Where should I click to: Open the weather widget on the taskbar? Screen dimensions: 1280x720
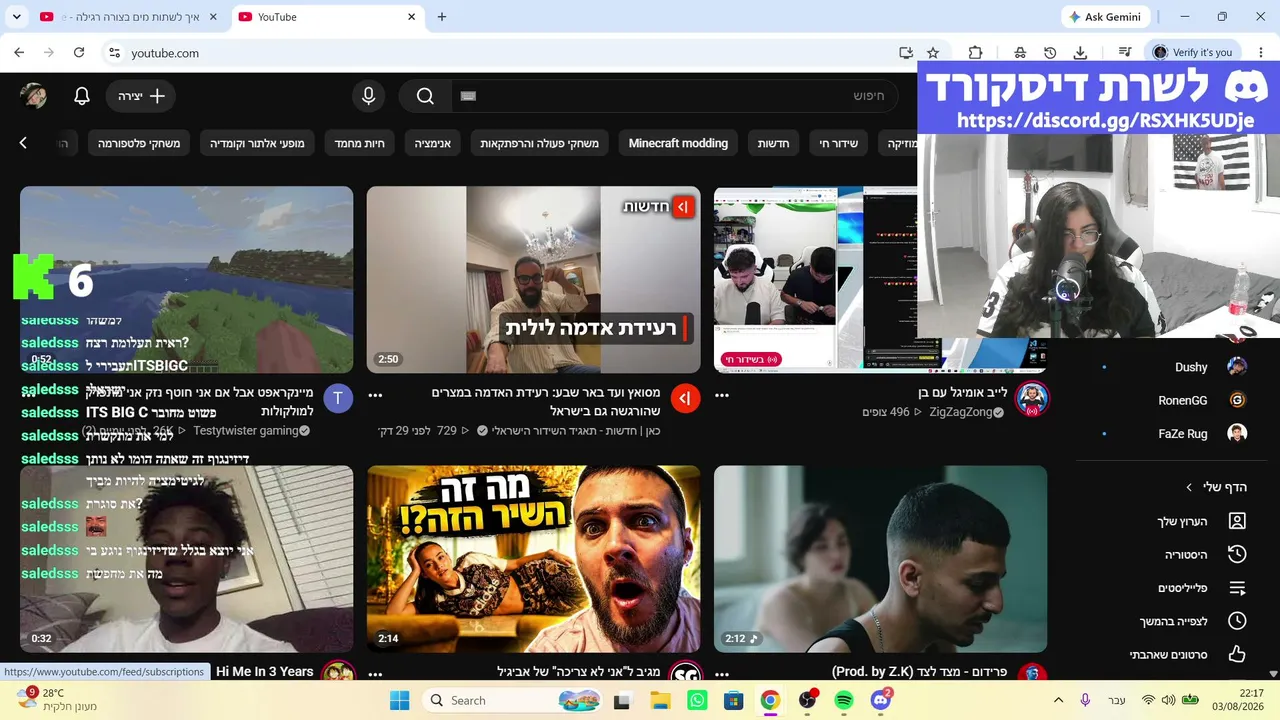tap(58, 700)
